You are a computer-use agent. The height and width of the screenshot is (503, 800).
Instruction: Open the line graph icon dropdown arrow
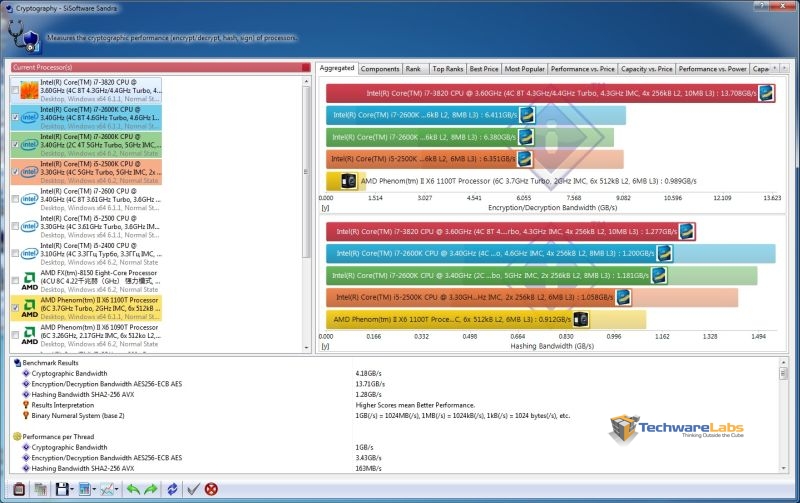(x=117, y=490)
